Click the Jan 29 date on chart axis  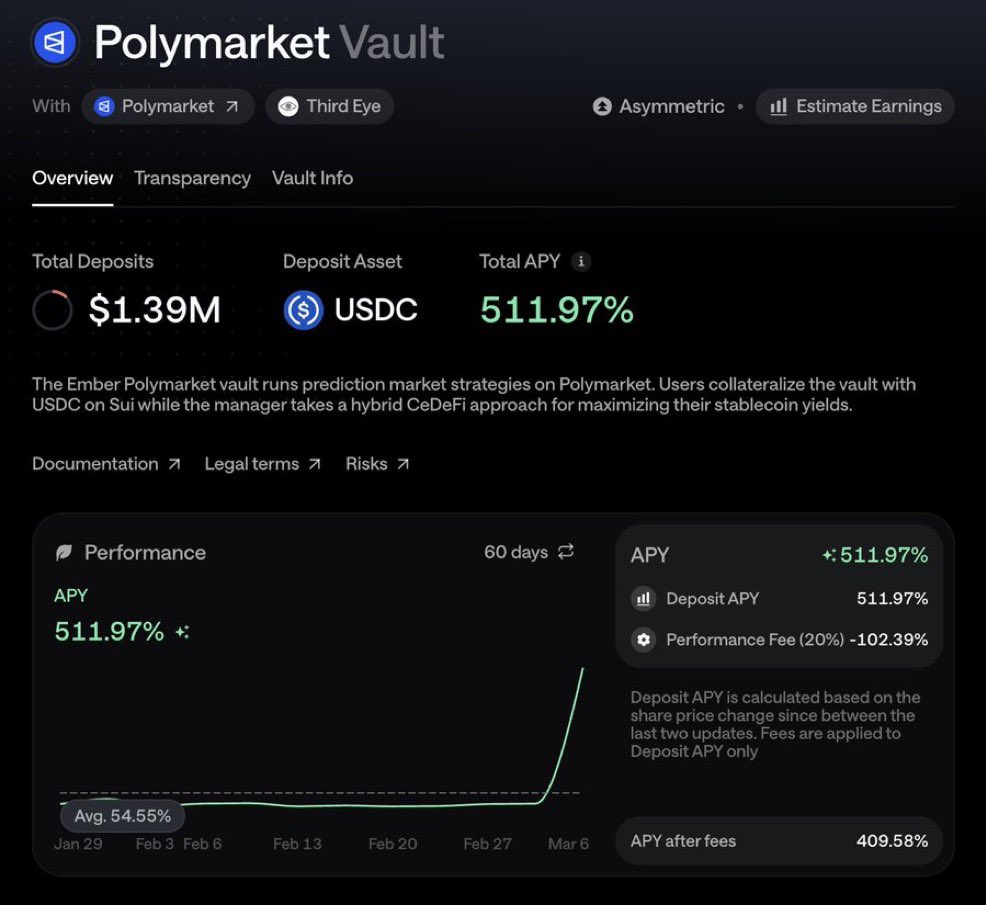coord(79,844)
